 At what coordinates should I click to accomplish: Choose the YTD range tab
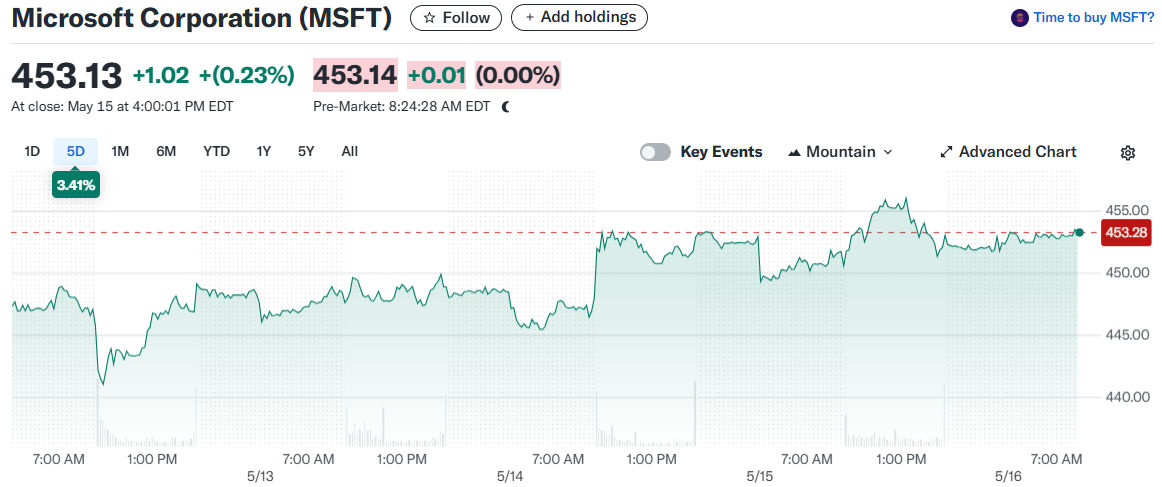(216, 152)
